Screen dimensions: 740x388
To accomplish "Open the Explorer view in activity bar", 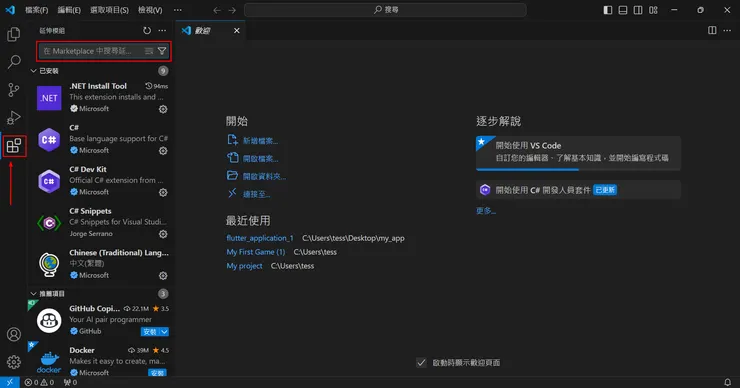I will pos(14,34).
